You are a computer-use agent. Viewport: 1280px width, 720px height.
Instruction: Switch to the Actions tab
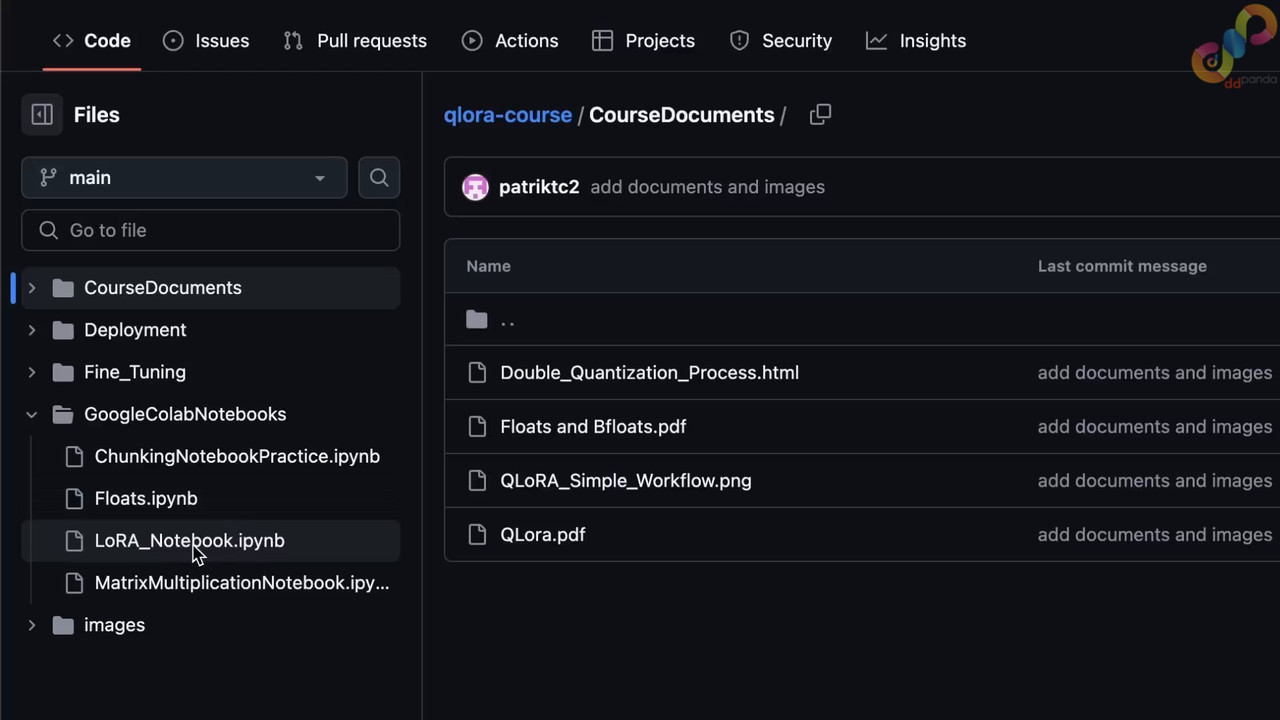coord(510,41)
